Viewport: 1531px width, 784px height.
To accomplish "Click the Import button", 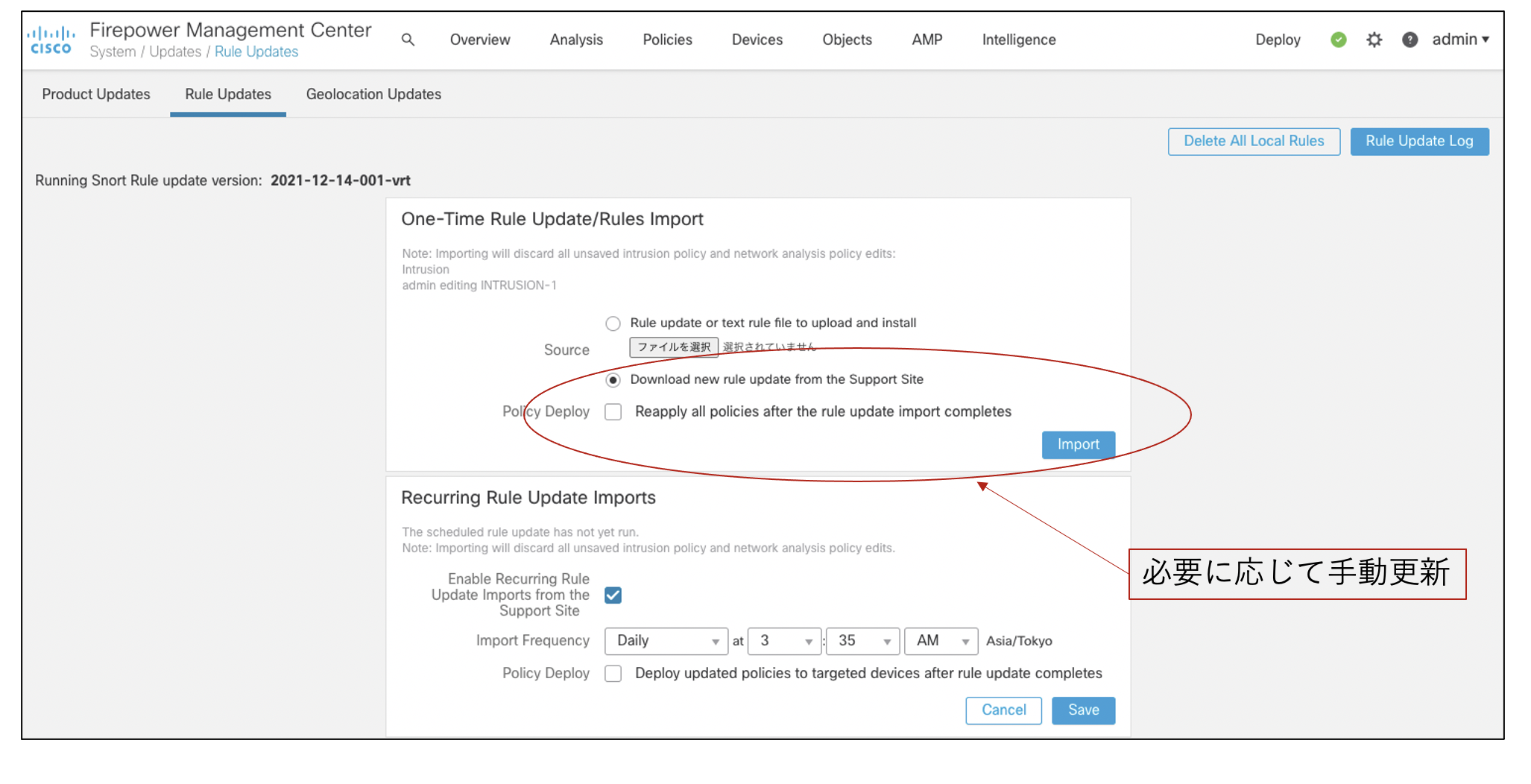I will (1078, 445).
